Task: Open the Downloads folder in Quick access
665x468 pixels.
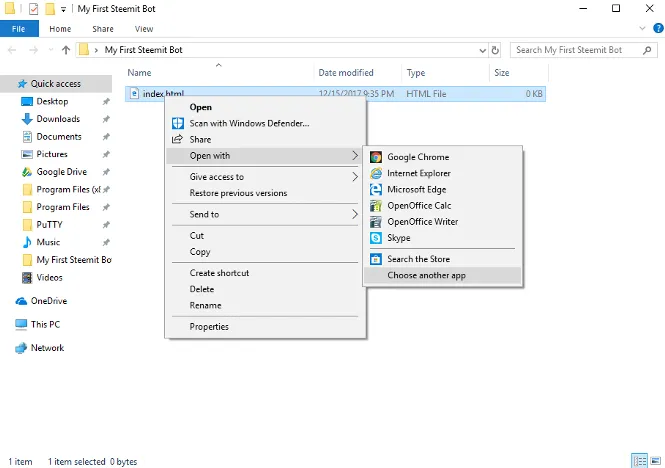Action: [x=58, y=119]
